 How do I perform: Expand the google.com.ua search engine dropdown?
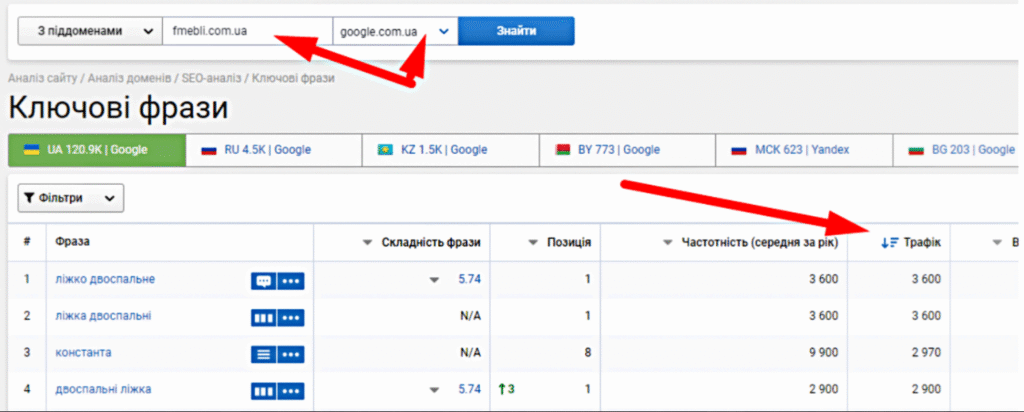pos(443,31)
